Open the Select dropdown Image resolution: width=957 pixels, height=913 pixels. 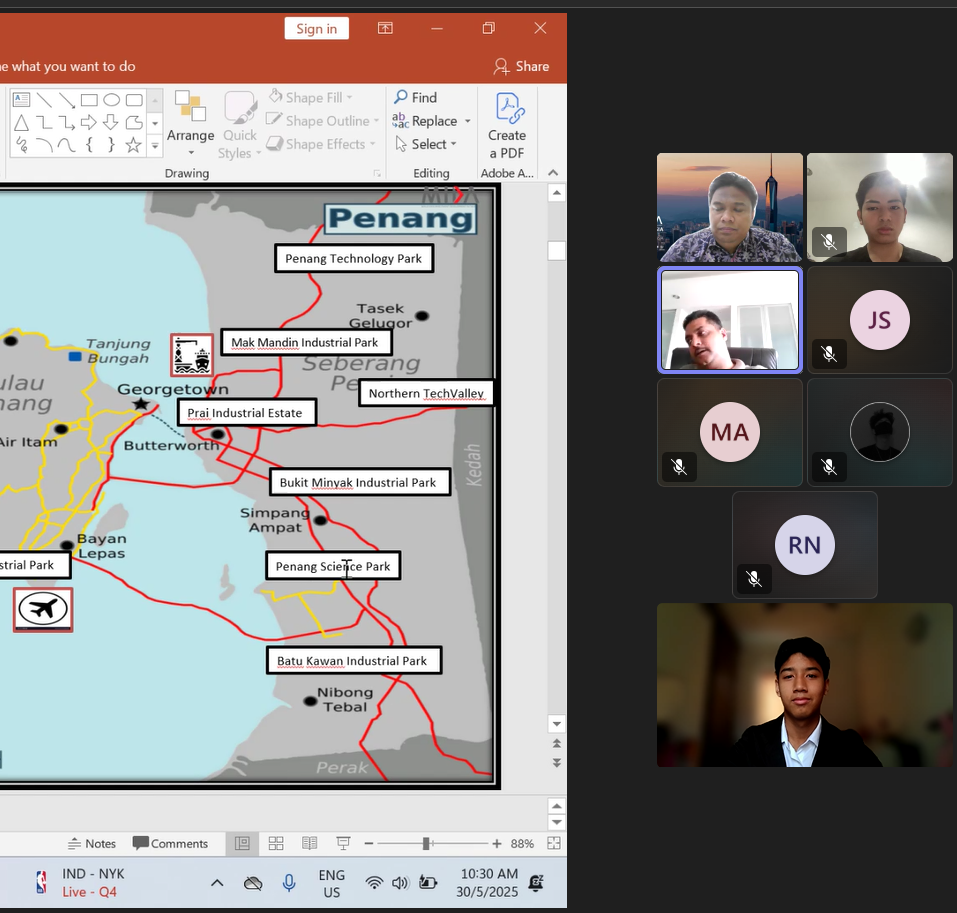tap(425, 144)
